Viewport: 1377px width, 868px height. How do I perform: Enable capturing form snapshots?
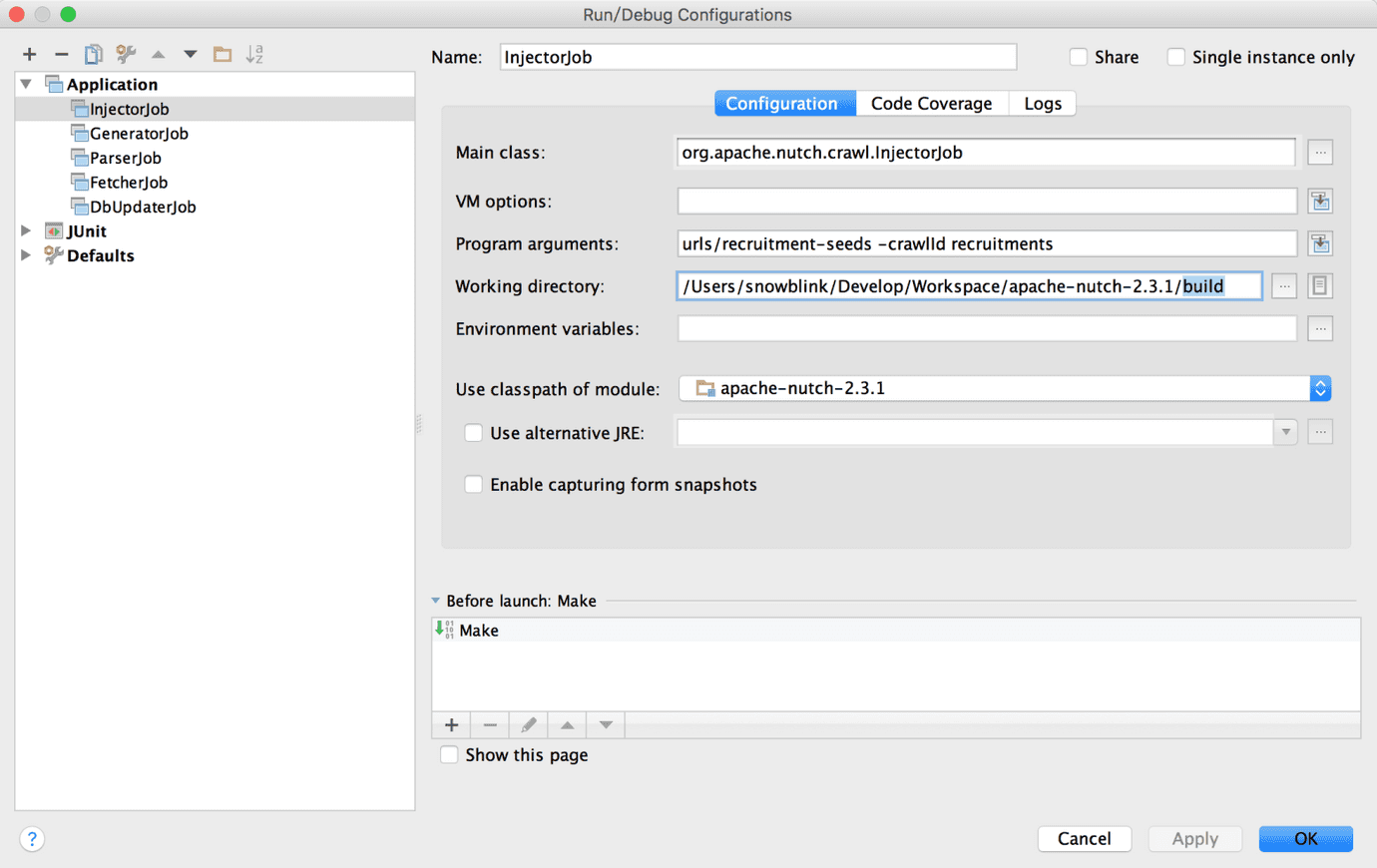click(x=474, y=485)
